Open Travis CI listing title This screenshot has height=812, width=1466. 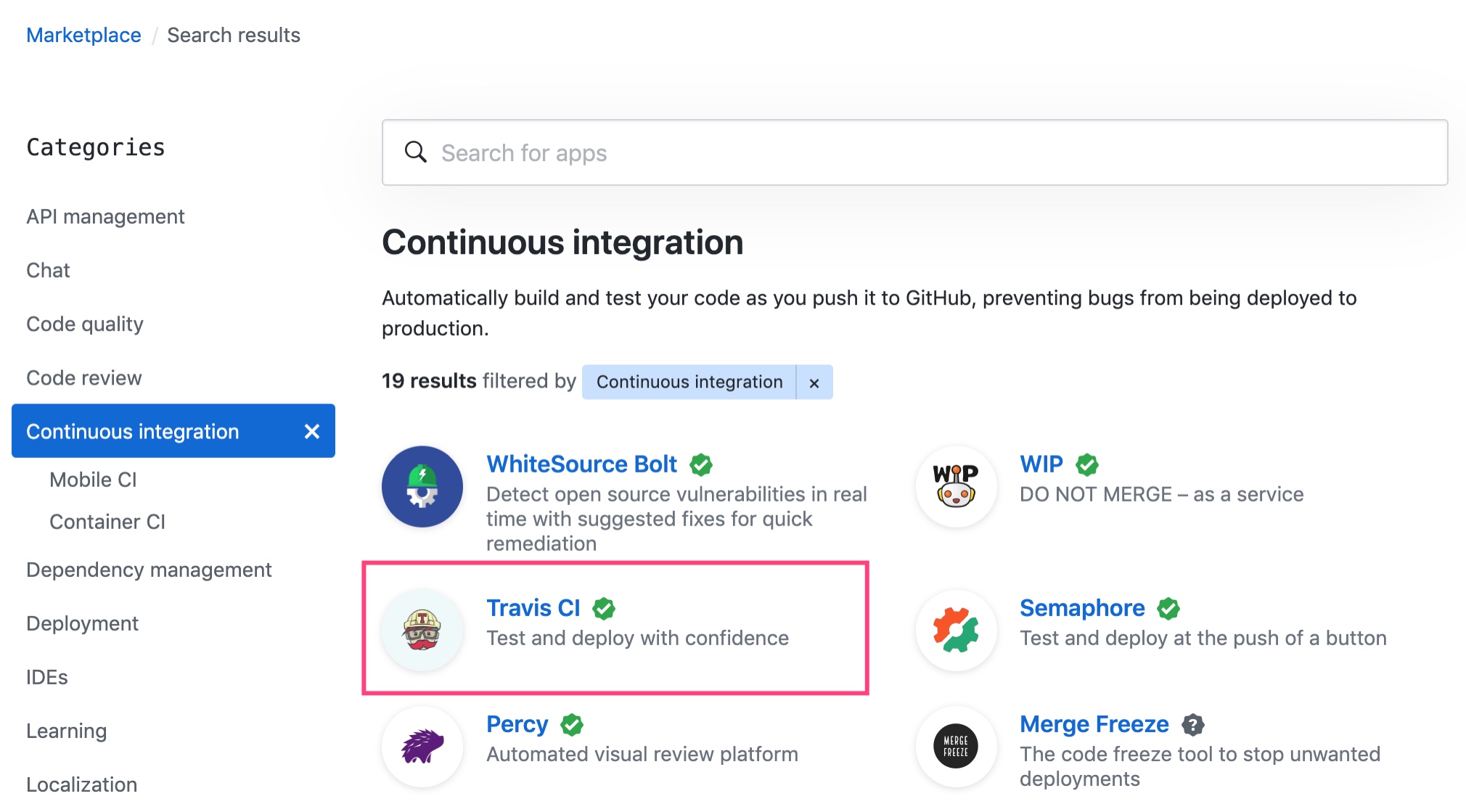(x=533, y=607)
